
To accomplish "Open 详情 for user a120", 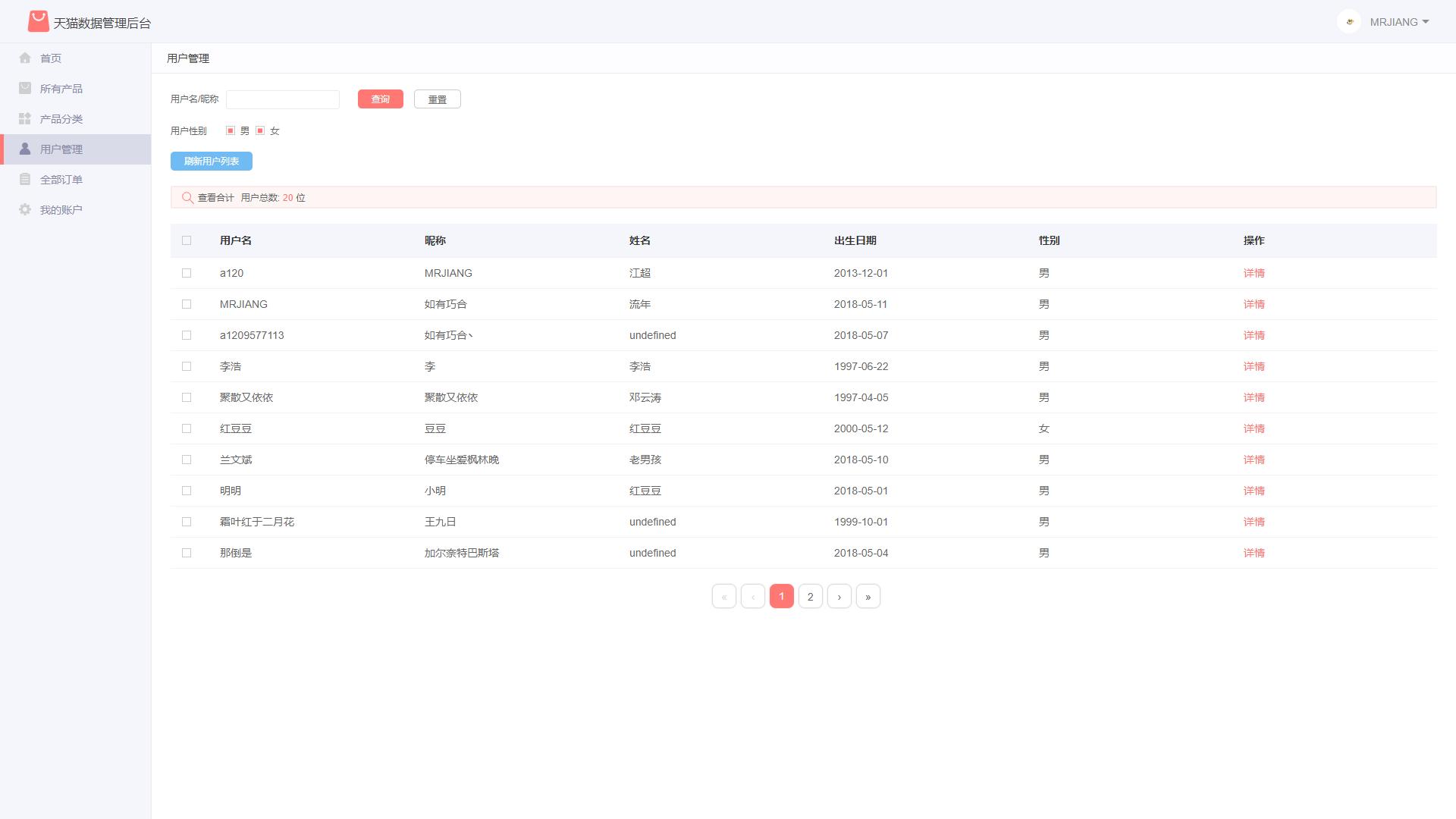I will pyautogui.click(x=1254, y=273).
